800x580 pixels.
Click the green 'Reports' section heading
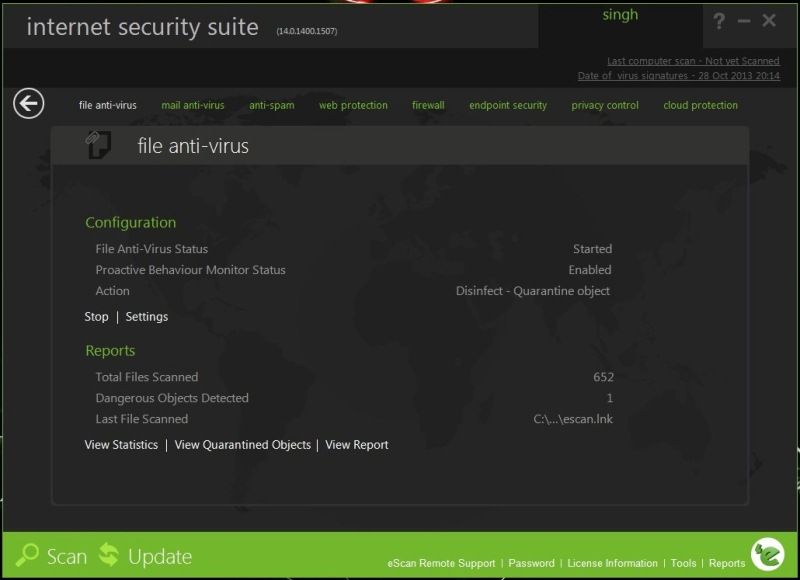(110, 350)
